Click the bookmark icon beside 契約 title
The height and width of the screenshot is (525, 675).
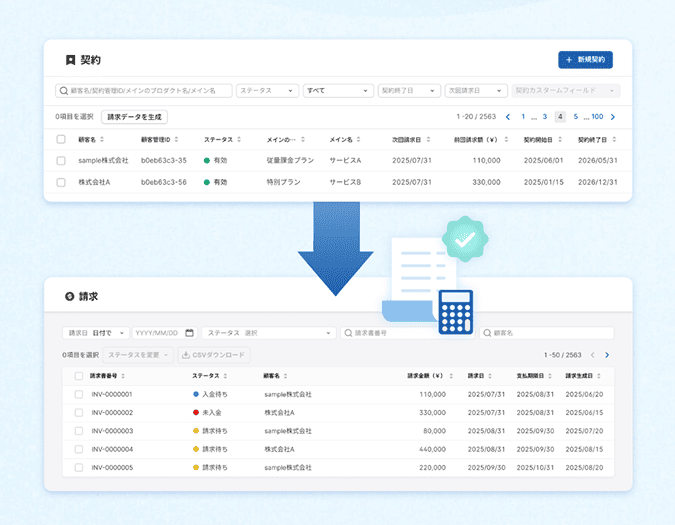click(x=70, y=60)
